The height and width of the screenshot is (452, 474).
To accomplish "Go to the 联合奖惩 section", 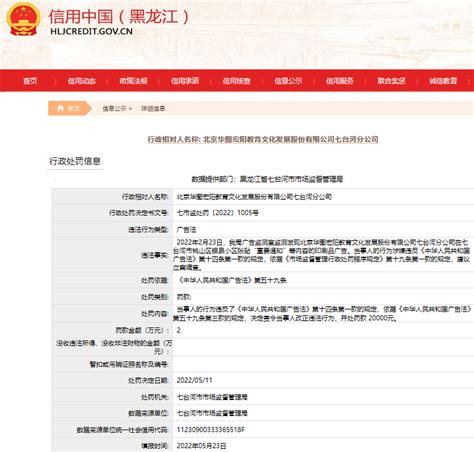I will pyautogui.click(x=391, y=81).
